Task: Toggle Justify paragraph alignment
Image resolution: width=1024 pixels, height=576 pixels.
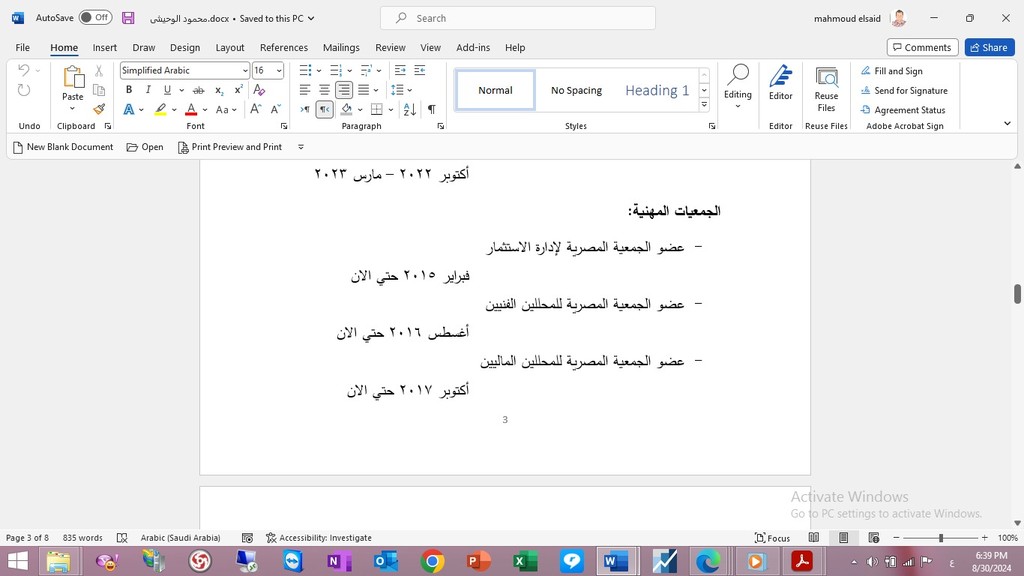Action: coord(364,90)
